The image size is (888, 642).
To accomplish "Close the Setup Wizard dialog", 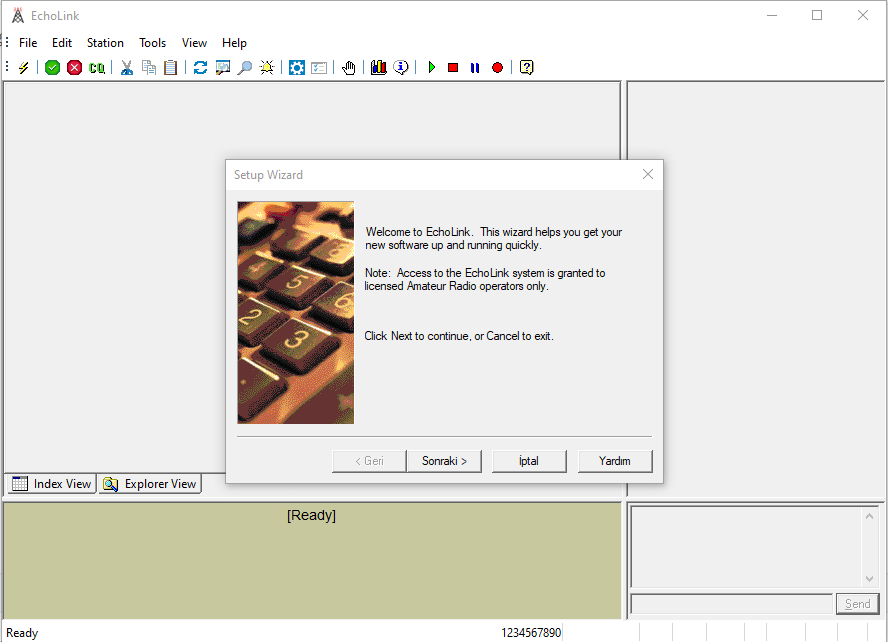I will click(647, 174).
